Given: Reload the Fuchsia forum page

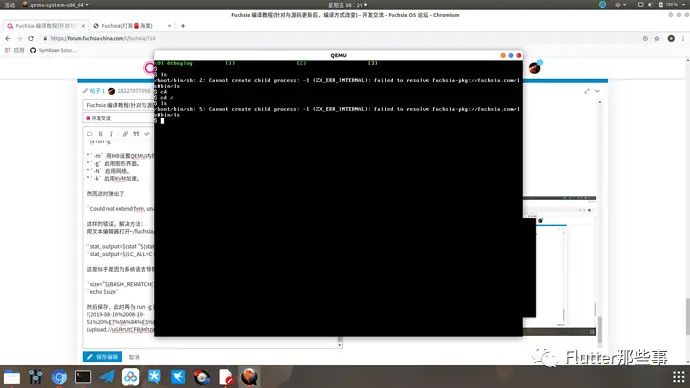Looking at the screenshot, I should [x=31, y=38].
